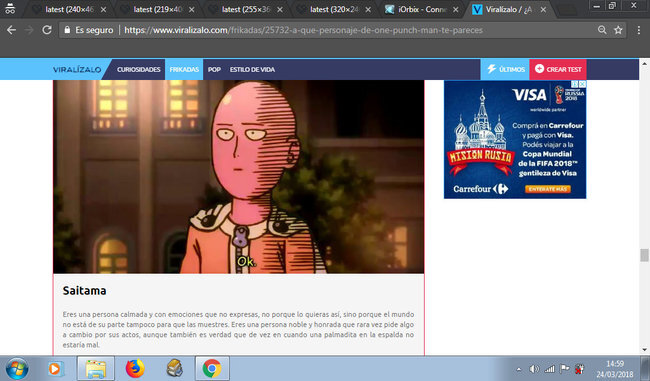Bookmark this page with the star icon
The height and width of the screenshot is (381, 650).
click(618, 30)
